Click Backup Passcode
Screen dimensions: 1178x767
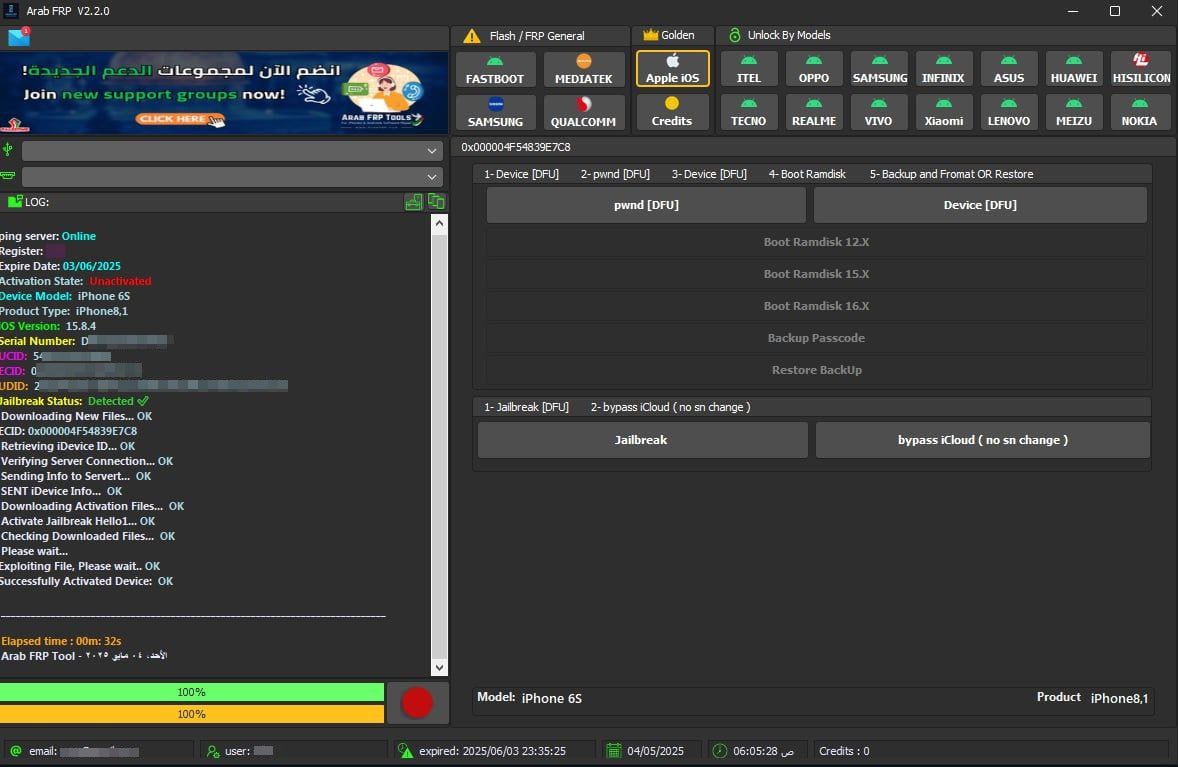817,338
